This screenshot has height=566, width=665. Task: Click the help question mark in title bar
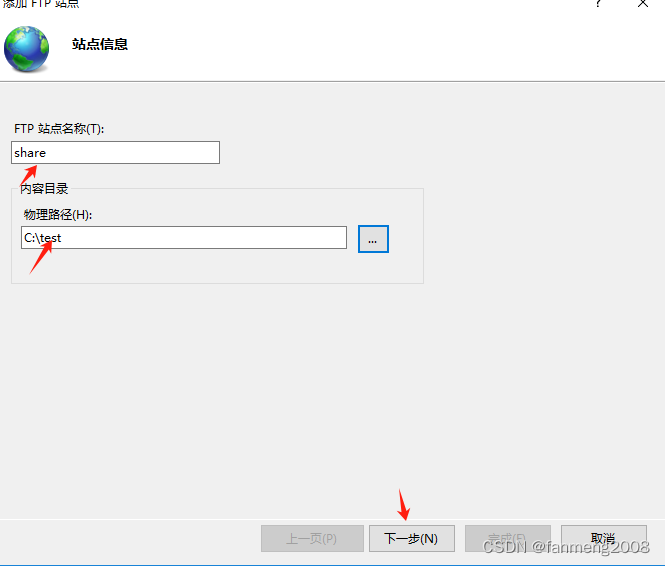[x=598, y=4]
